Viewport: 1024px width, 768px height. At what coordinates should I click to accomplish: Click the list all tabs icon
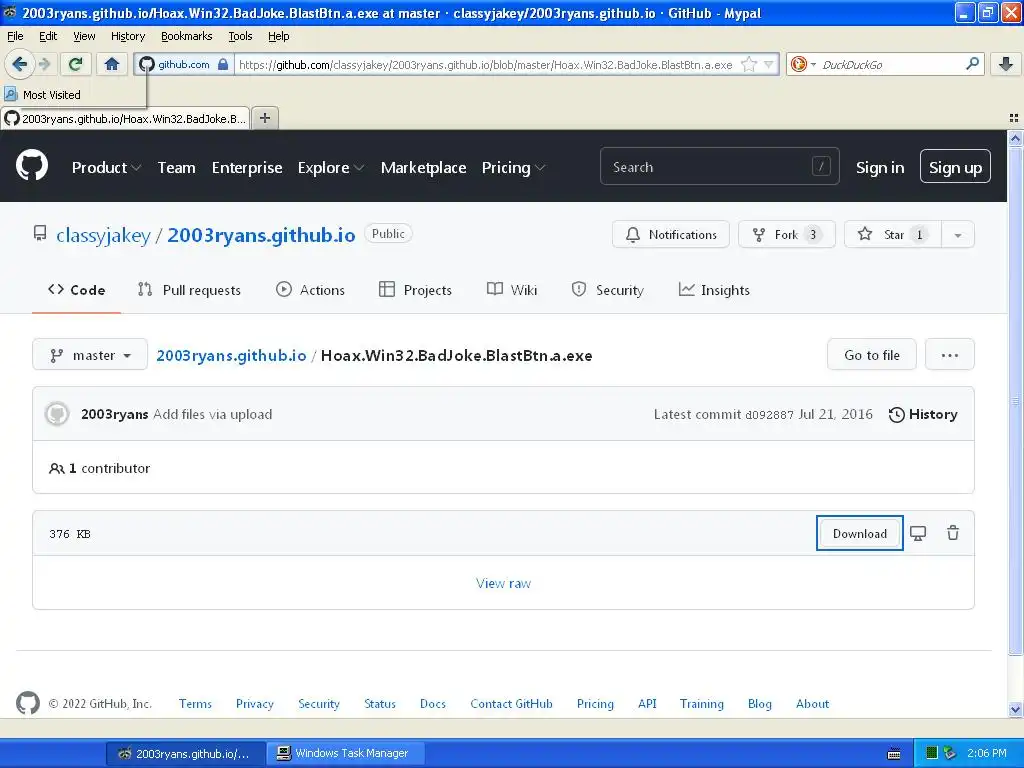[1014, 118]
